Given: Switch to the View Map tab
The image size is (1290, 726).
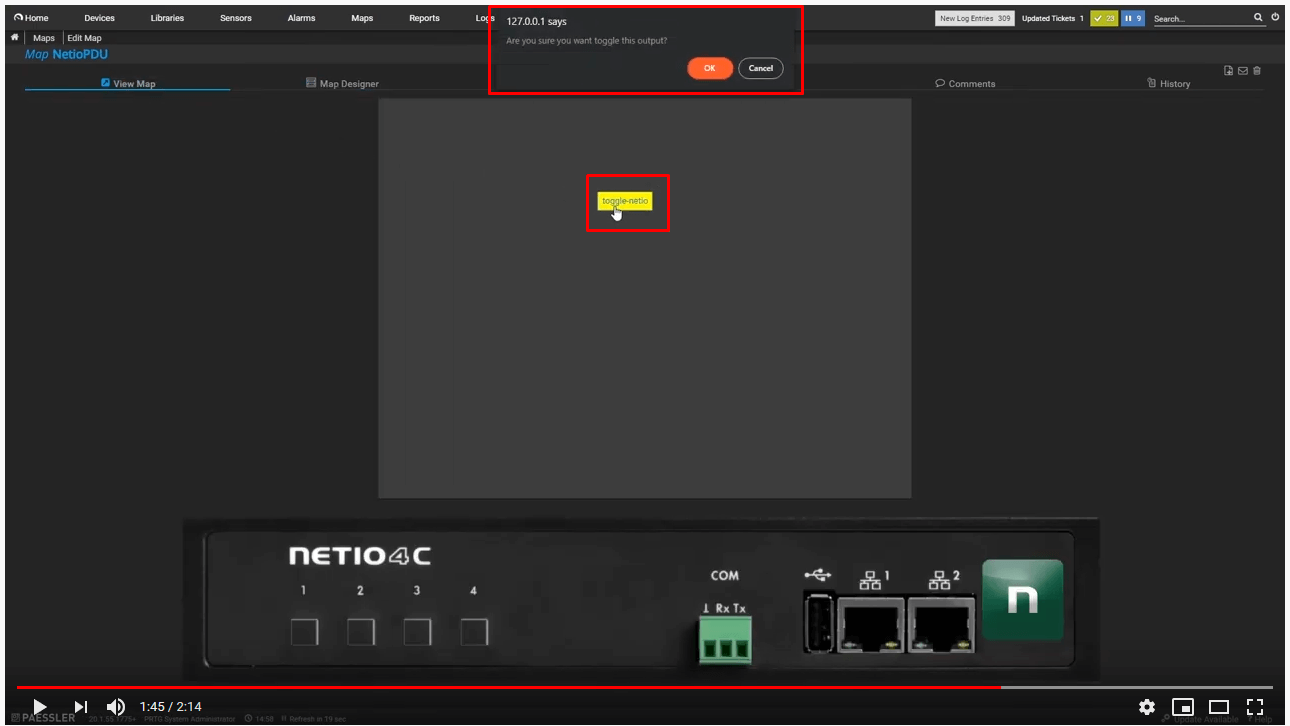Looking at the screenshot, I should tap(128, 83).
